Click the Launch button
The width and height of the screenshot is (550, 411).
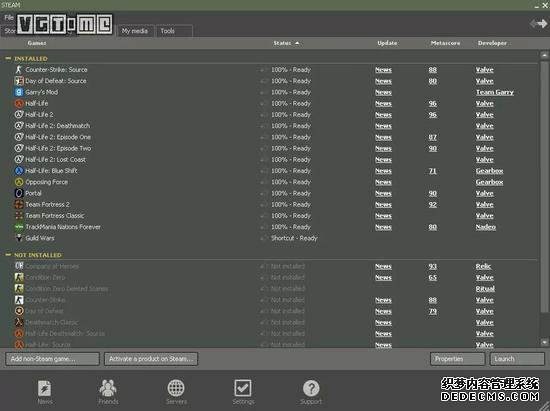click(517, 359)
